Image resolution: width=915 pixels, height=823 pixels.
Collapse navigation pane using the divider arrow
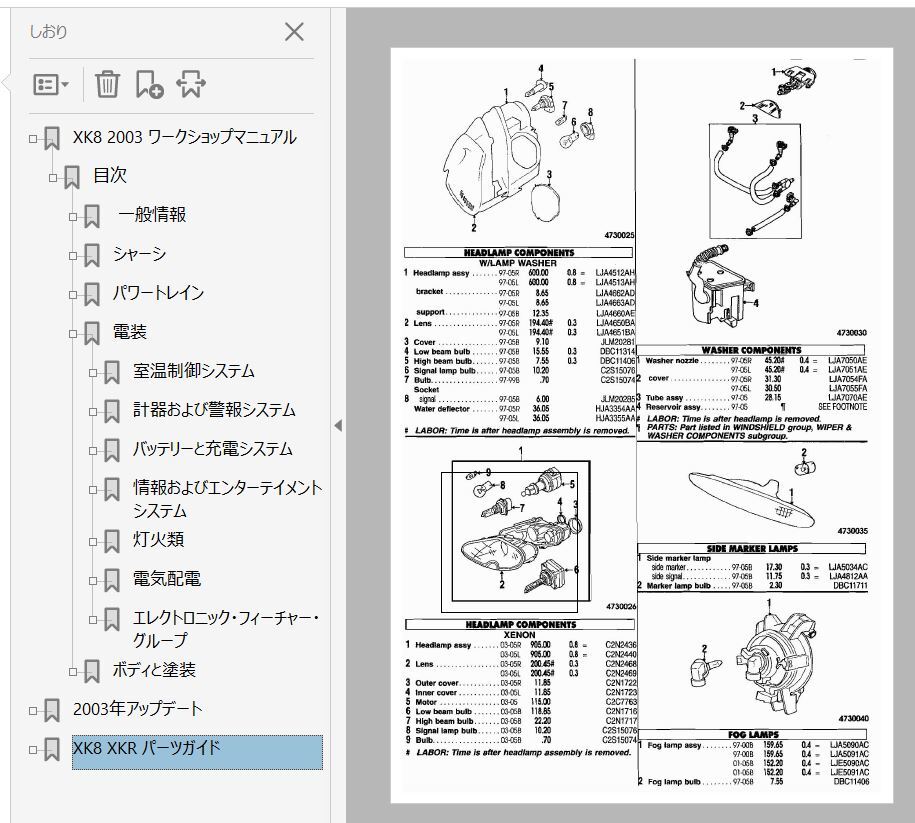(x=338, y=426)
